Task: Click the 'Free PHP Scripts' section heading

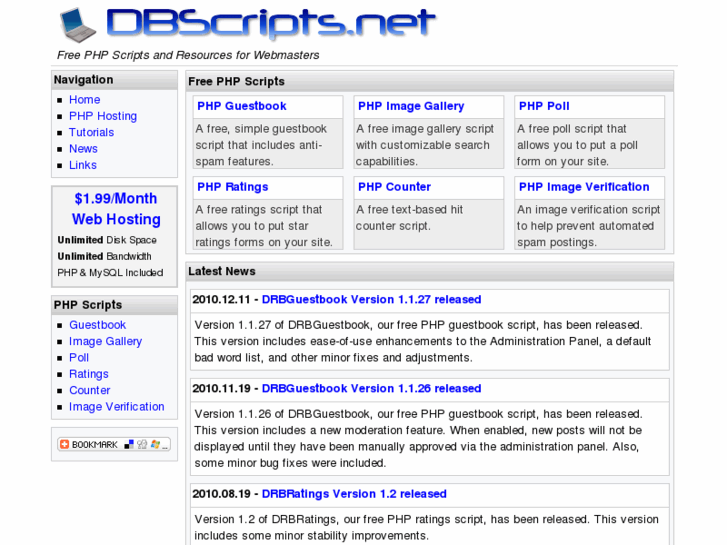Action: click(236, 82)
